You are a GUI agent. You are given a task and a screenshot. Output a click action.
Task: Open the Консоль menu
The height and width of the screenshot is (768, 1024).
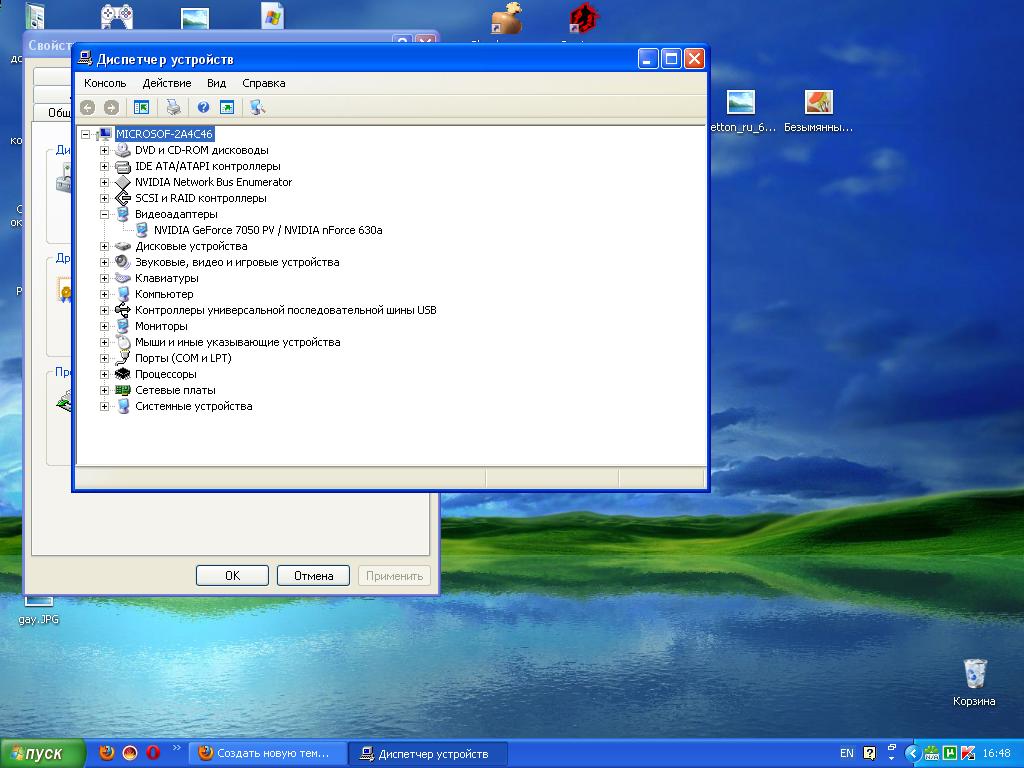(105, 83)
